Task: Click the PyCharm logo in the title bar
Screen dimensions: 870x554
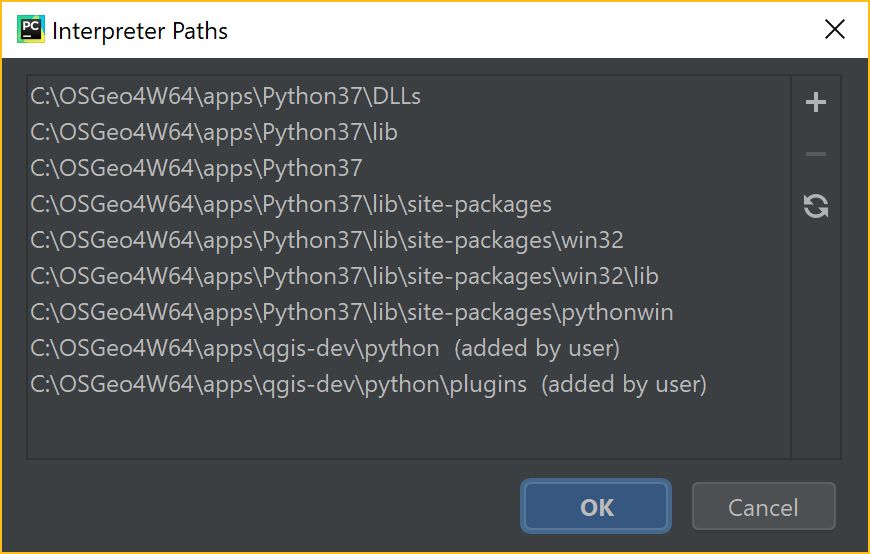Action: (x=31, y=29)
